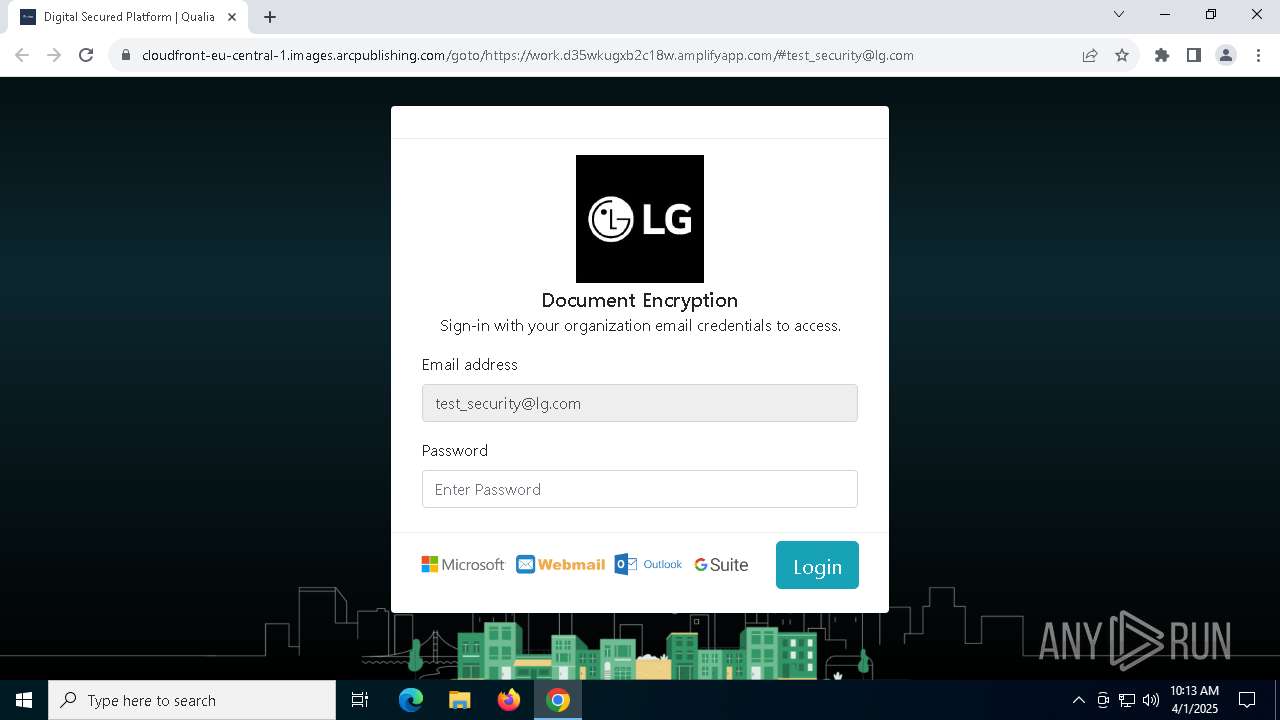Open the network tray icon

[1127, 700]
